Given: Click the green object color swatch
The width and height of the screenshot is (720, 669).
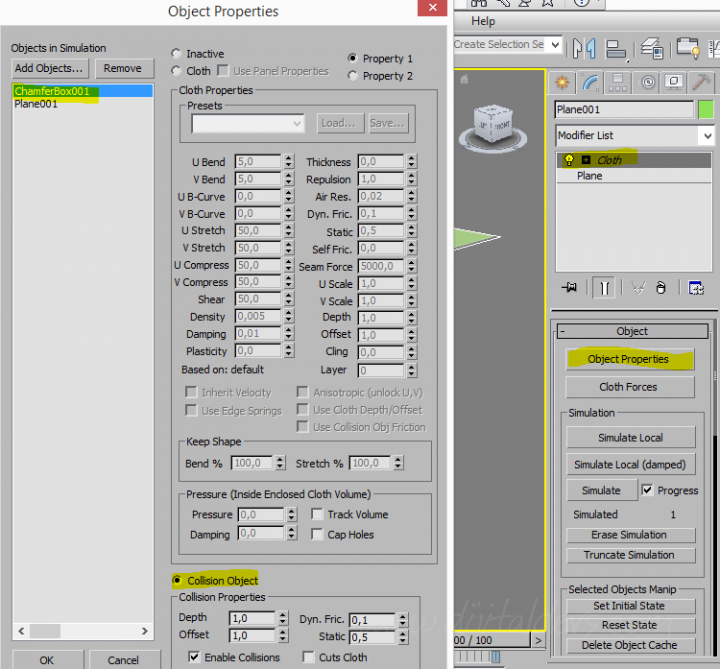Looking at the screenshot, I should [707, 109].
